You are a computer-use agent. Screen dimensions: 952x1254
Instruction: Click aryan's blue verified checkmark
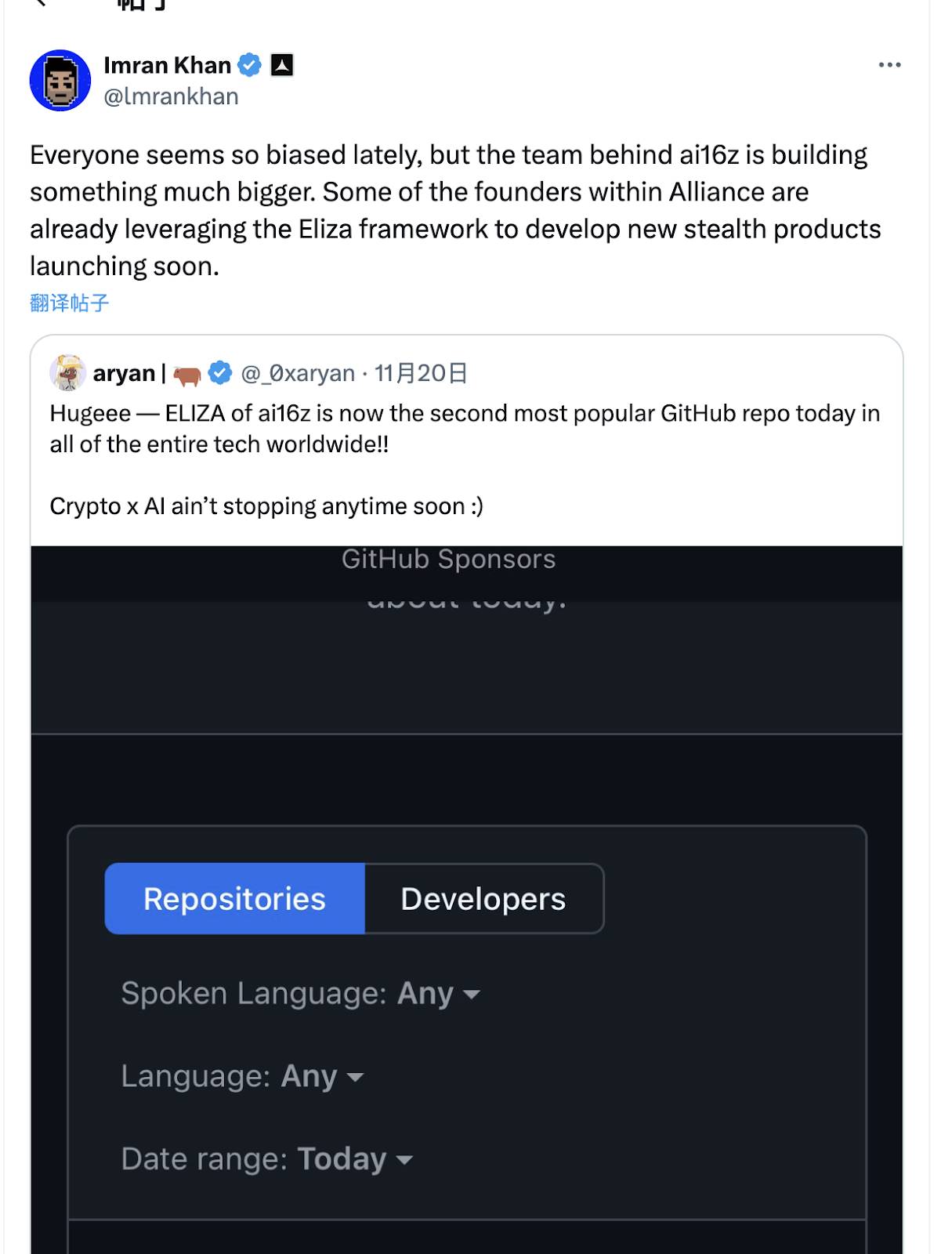click(x=220, y=373)
